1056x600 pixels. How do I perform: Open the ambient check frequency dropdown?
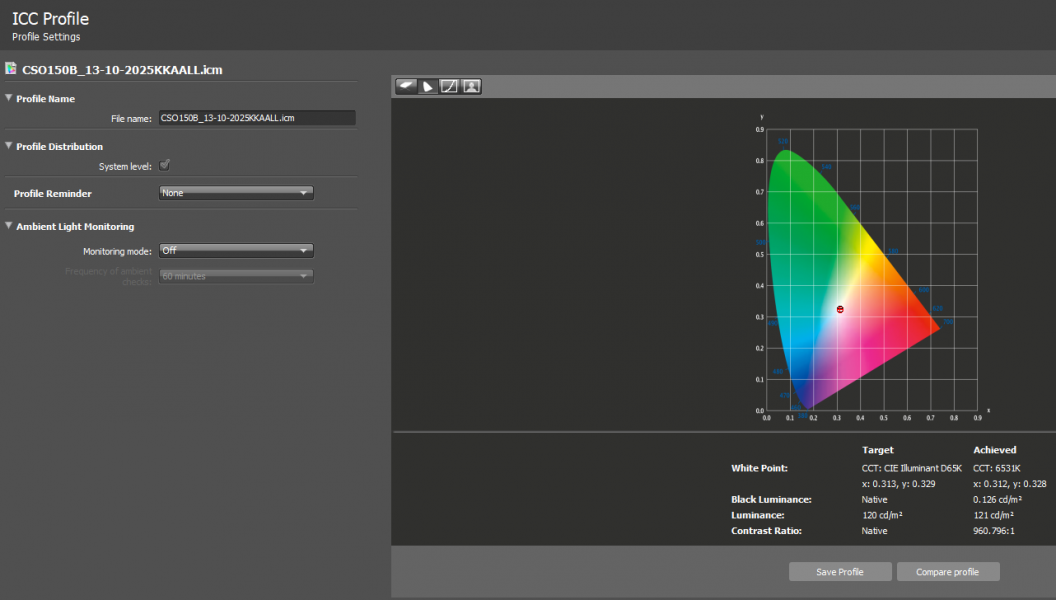tap(236, 276)
